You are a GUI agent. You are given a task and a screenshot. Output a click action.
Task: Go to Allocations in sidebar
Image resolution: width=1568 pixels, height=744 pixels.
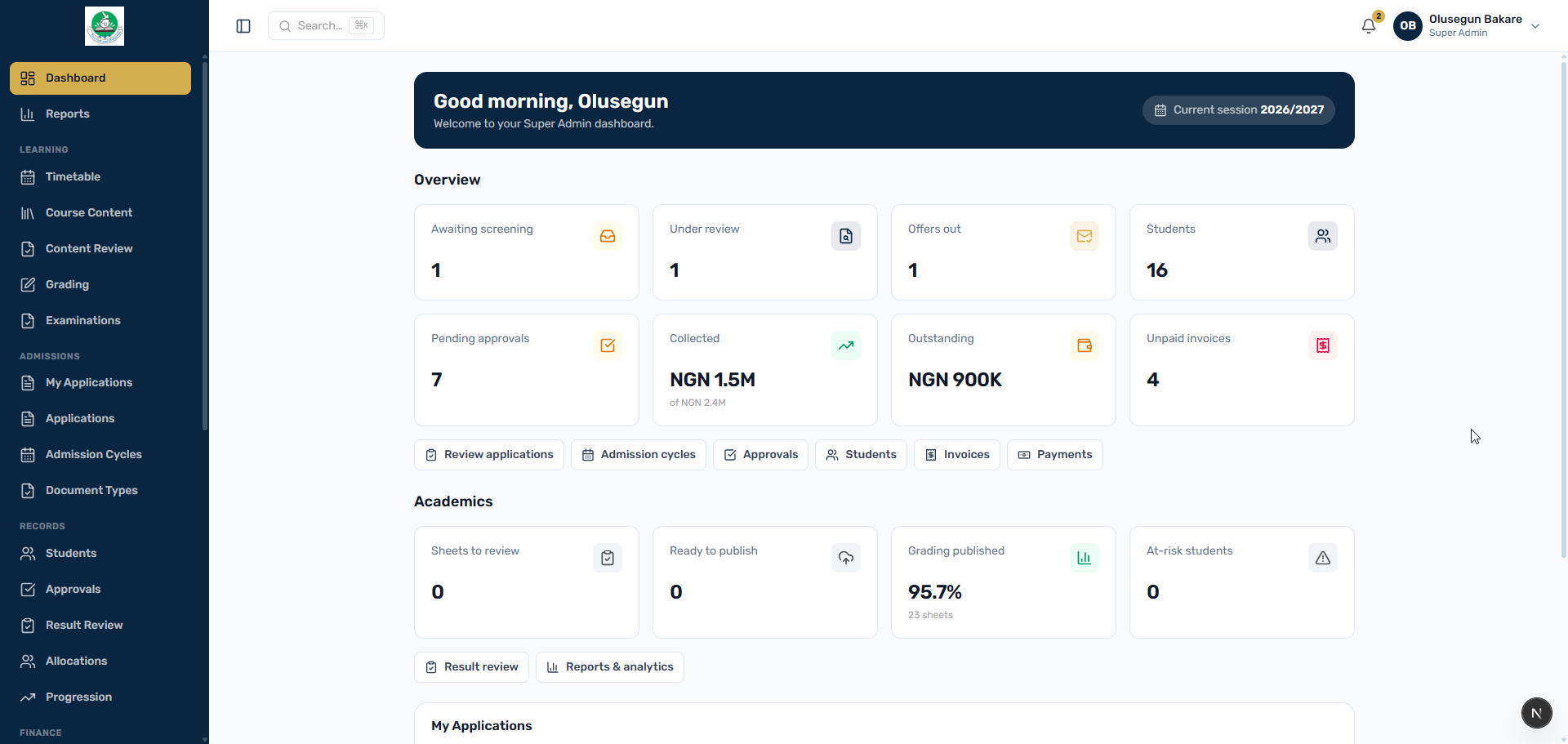(100, 662)
